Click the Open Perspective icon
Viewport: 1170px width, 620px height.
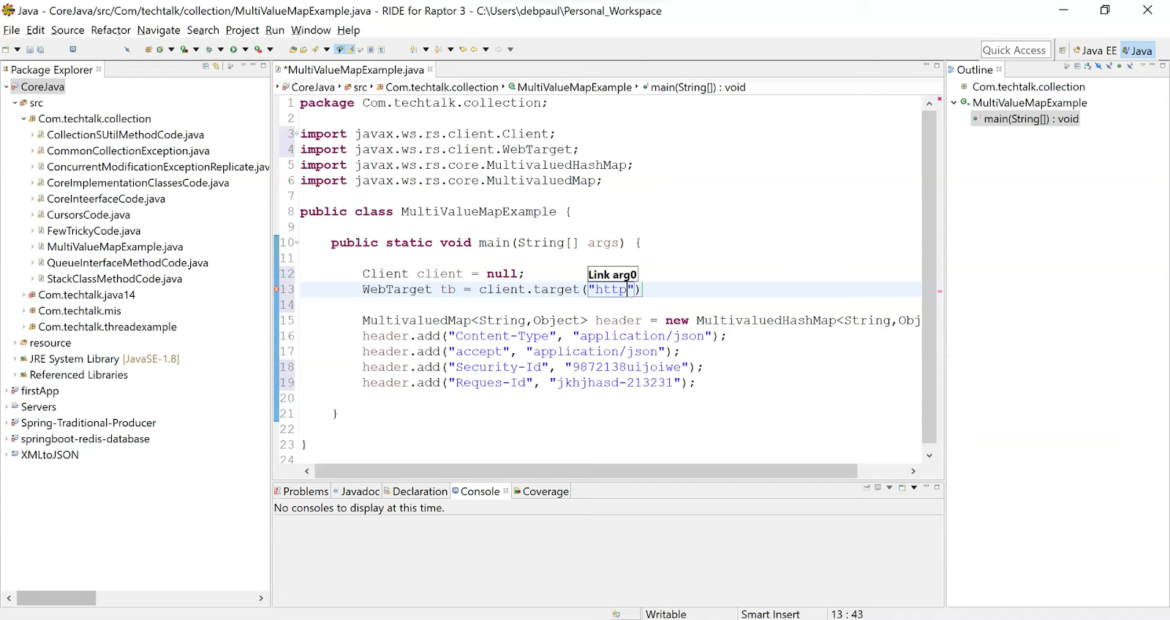click(x=1062, y=50)
